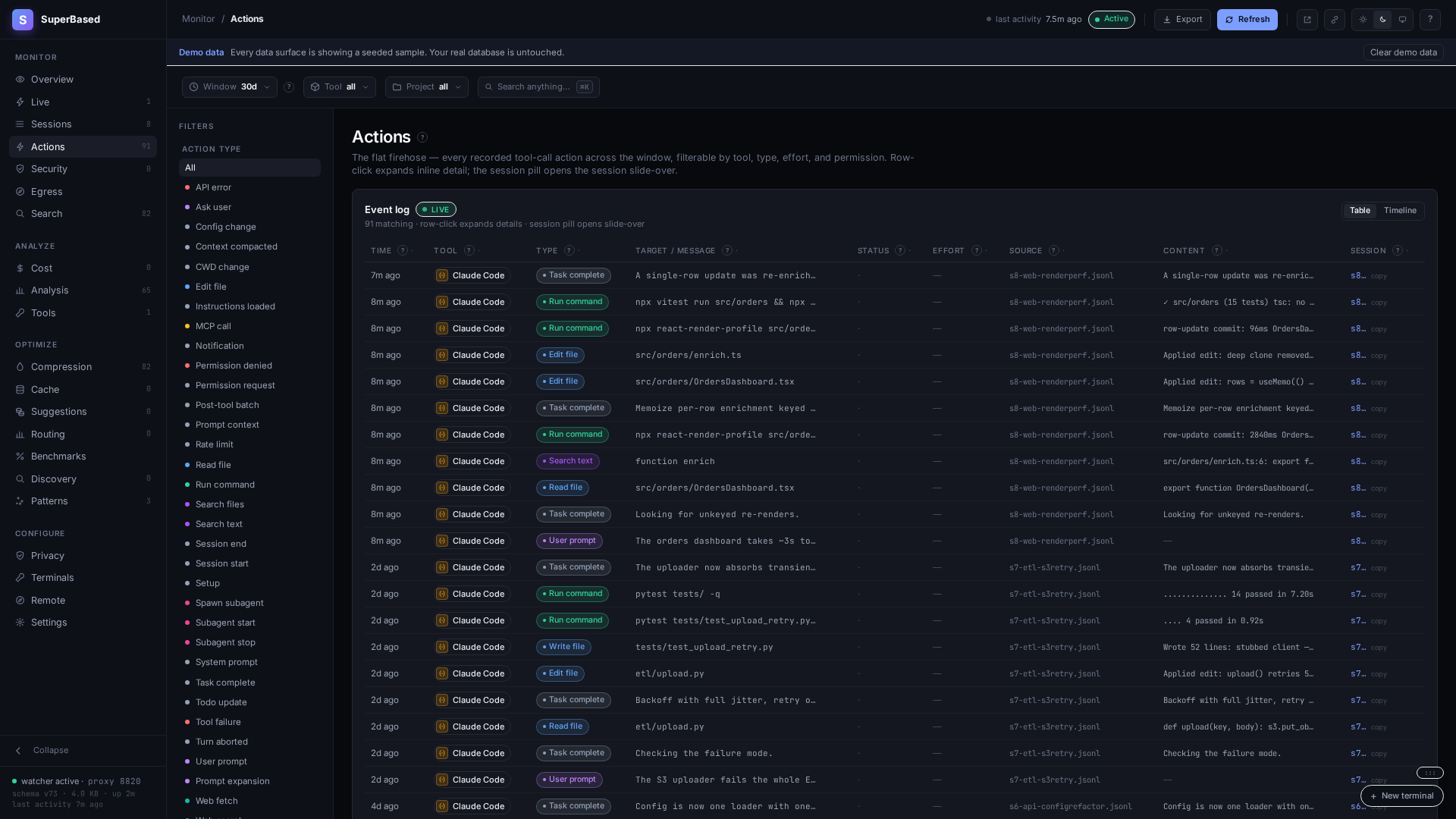Switch to dark theme with moon icon

click(x=1382, y=20)
